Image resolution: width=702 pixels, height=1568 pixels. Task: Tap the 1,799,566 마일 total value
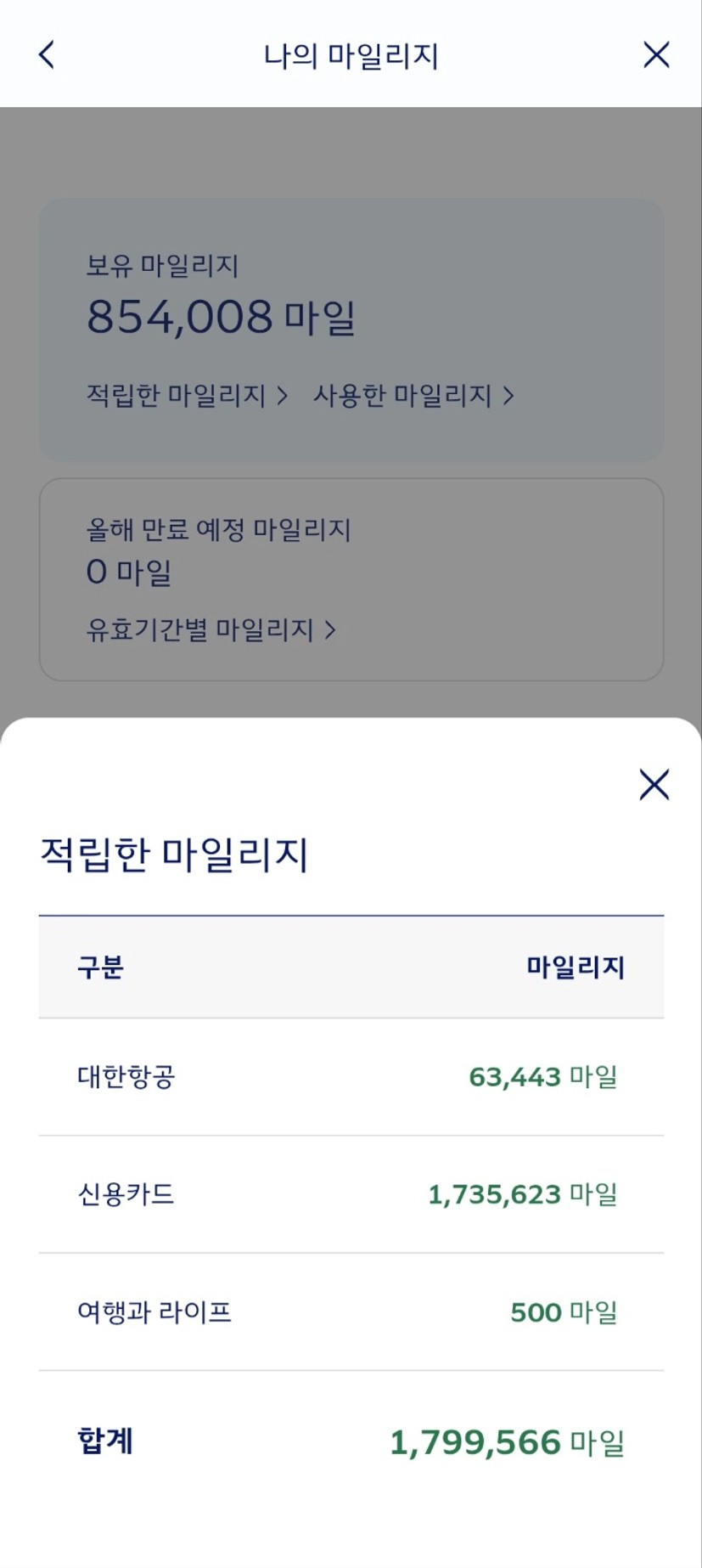507,1442
